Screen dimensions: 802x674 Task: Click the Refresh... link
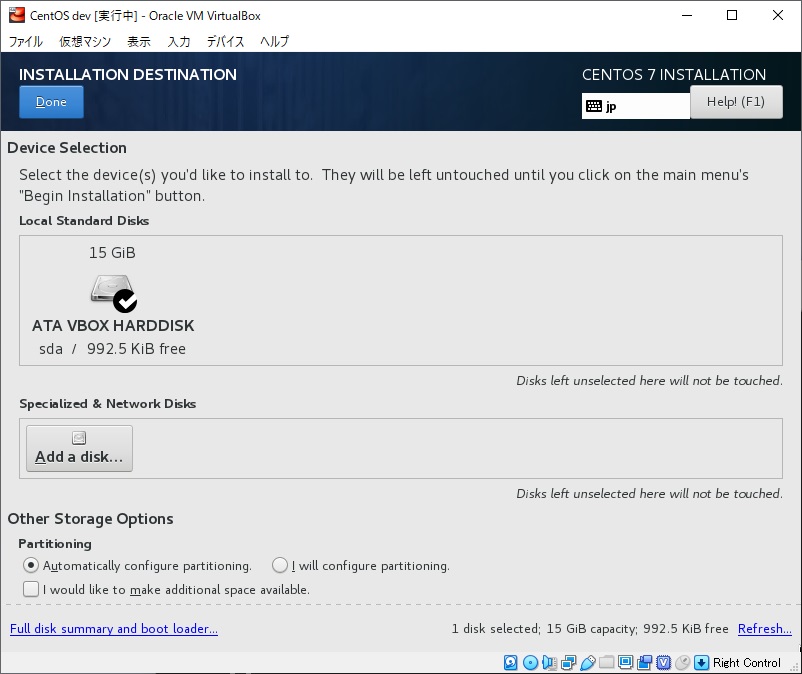click(765, 628)
